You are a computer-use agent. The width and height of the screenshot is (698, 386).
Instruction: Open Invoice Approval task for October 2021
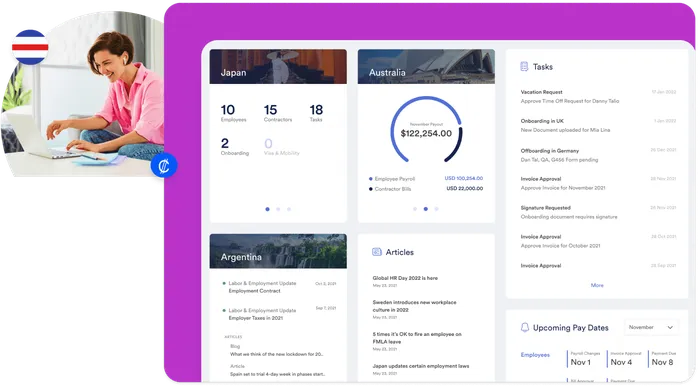point(598,241)
